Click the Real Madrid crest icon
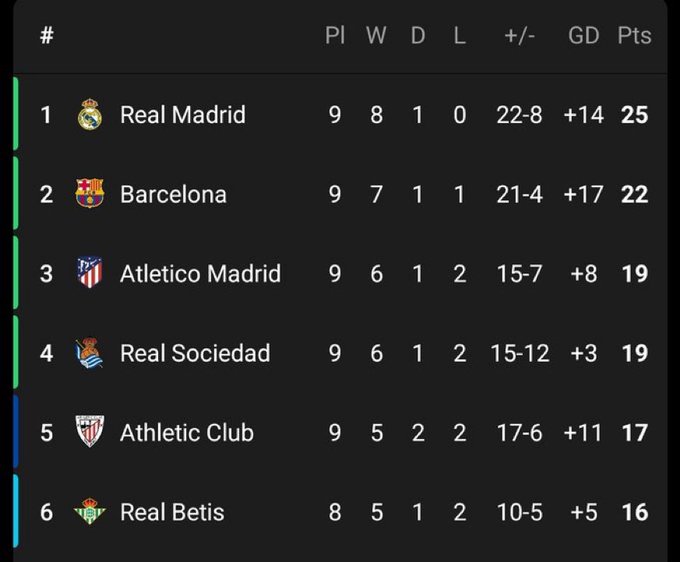 [90, 114]
